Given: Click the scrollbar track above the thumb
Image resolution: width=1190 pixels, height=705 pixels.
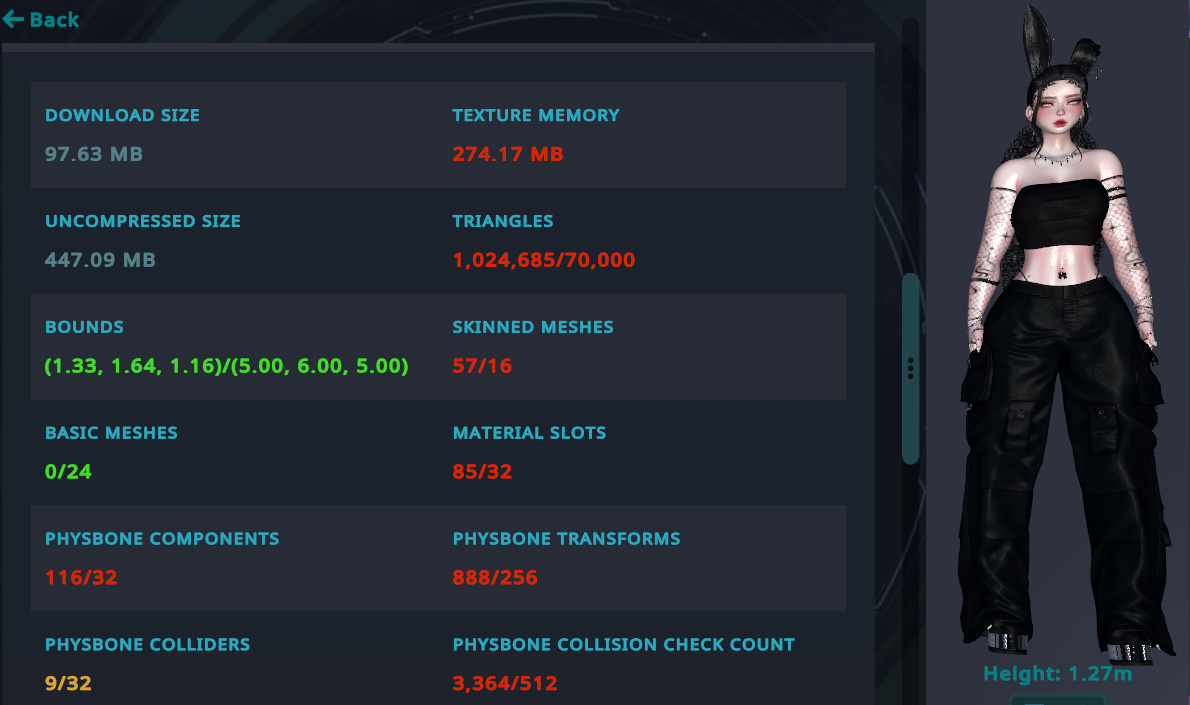Looking at the screenshot, I should (x=910, y=144).
